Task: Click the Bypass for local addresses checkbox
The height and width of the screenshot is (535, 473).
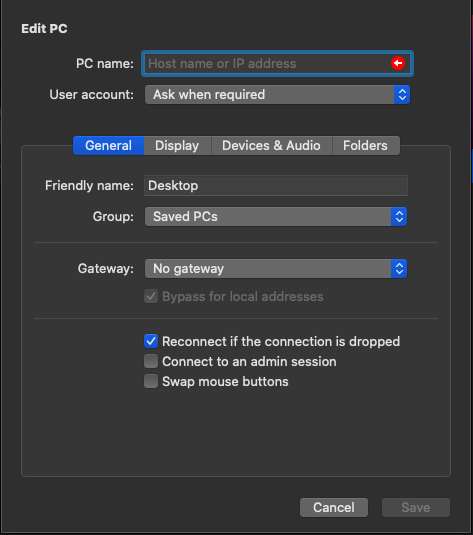Action: pos(151,296)
